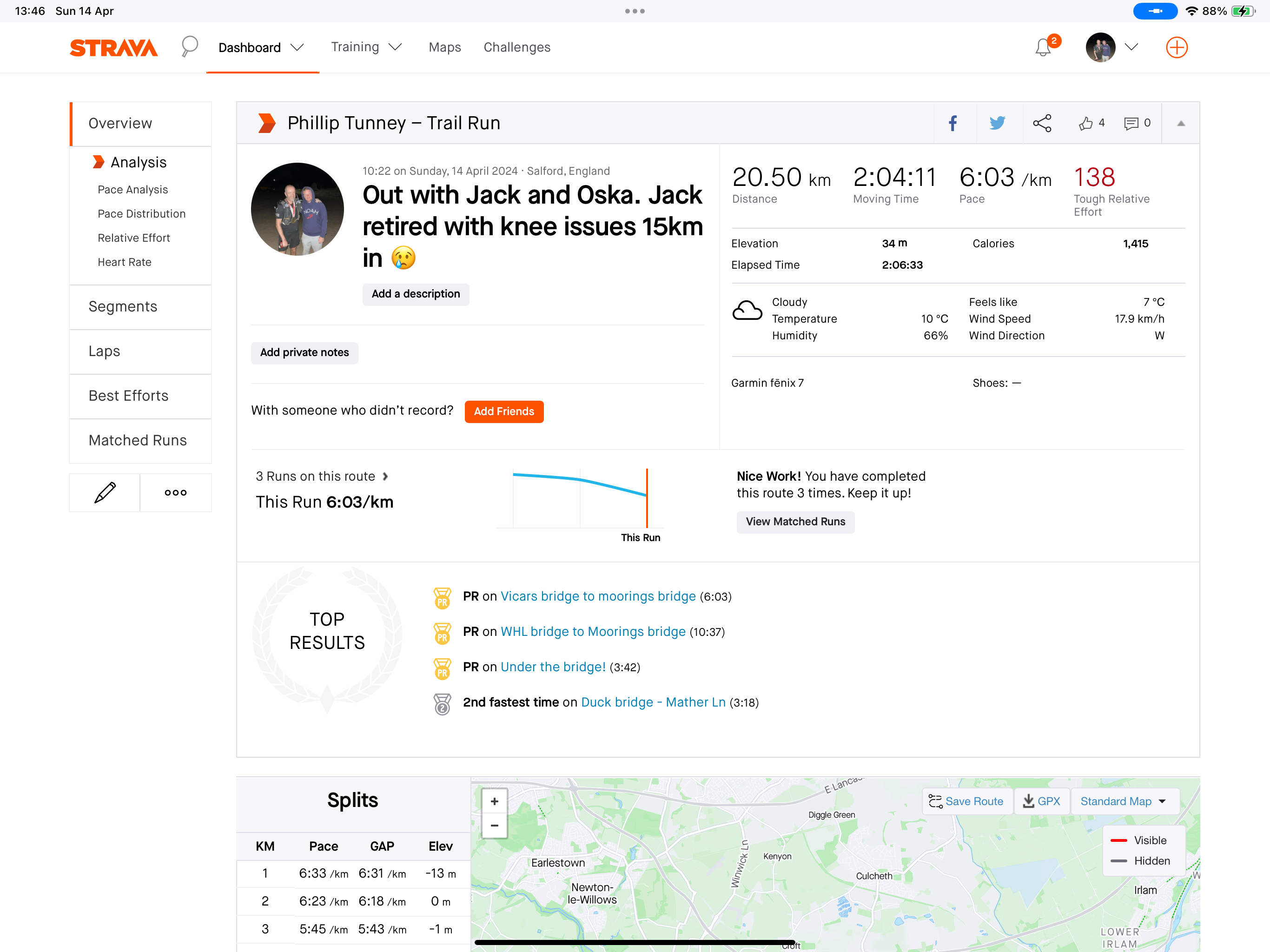The width and height of the screenshot is (1270, 952).
Task: Edit activity with pencil icon
Action: 105,493
